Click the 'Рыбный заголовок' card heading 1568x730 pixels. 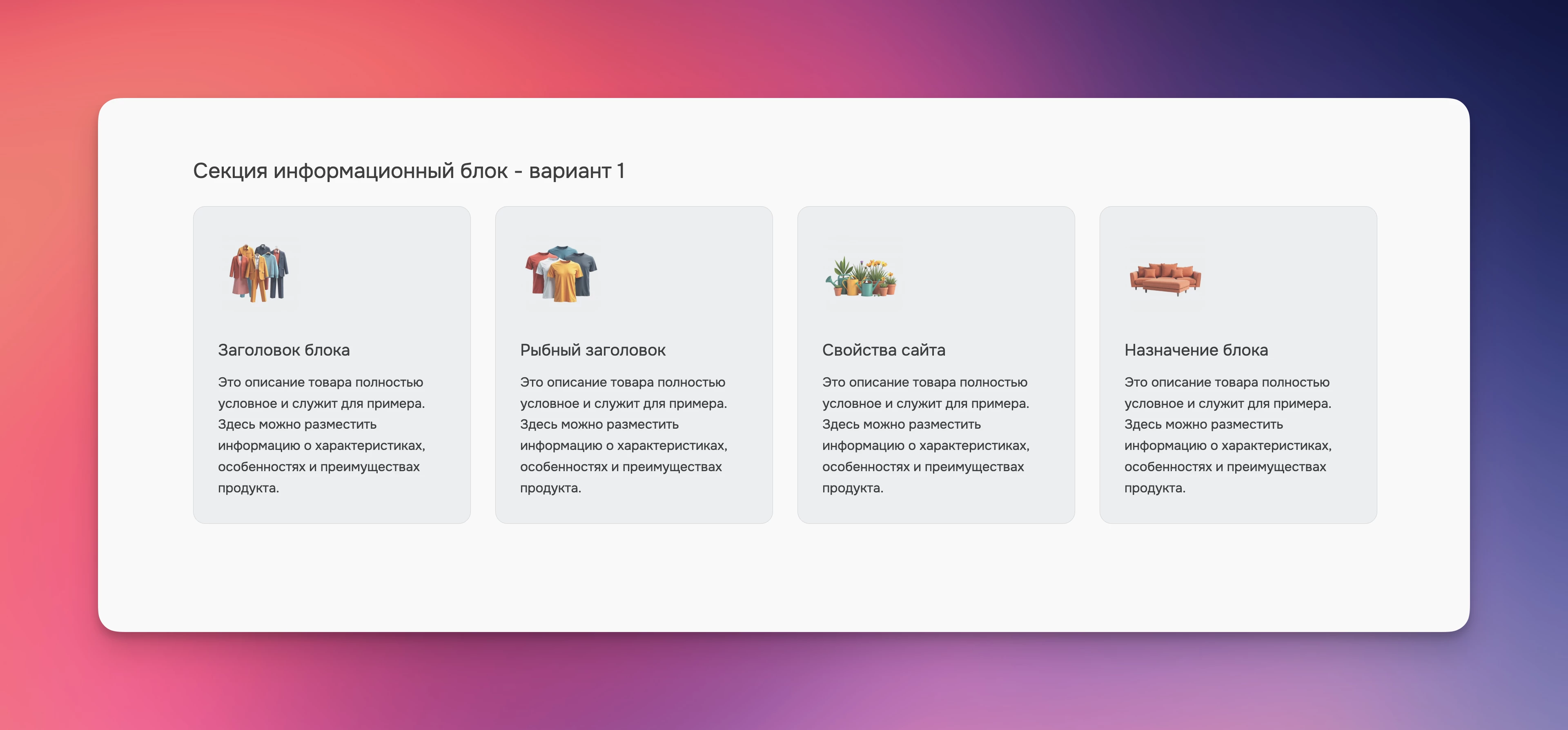[592, 350]
